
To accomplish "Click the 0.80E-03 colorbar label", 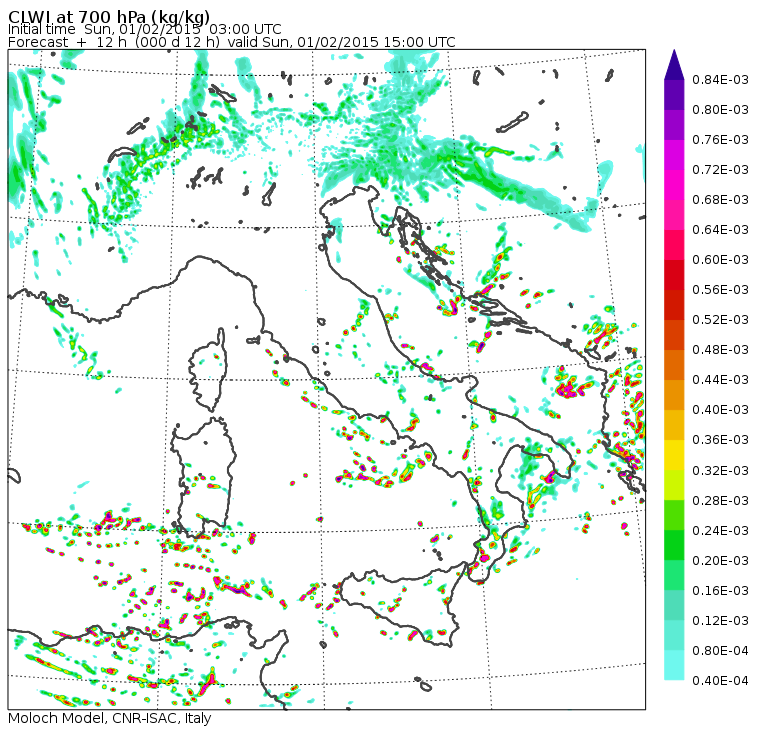I will coord(720,110).
